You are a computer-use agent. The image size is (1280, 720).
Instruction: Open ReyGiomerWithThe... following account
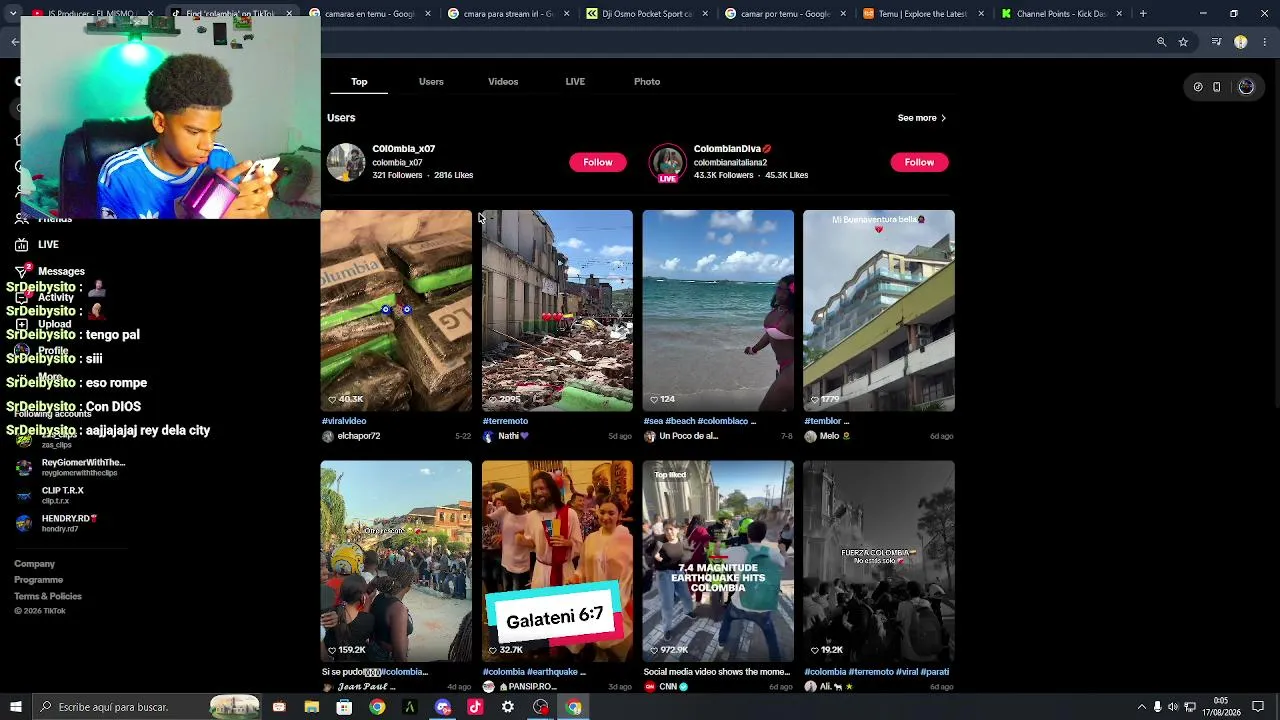pyautogui.click(x=72, y=467)
